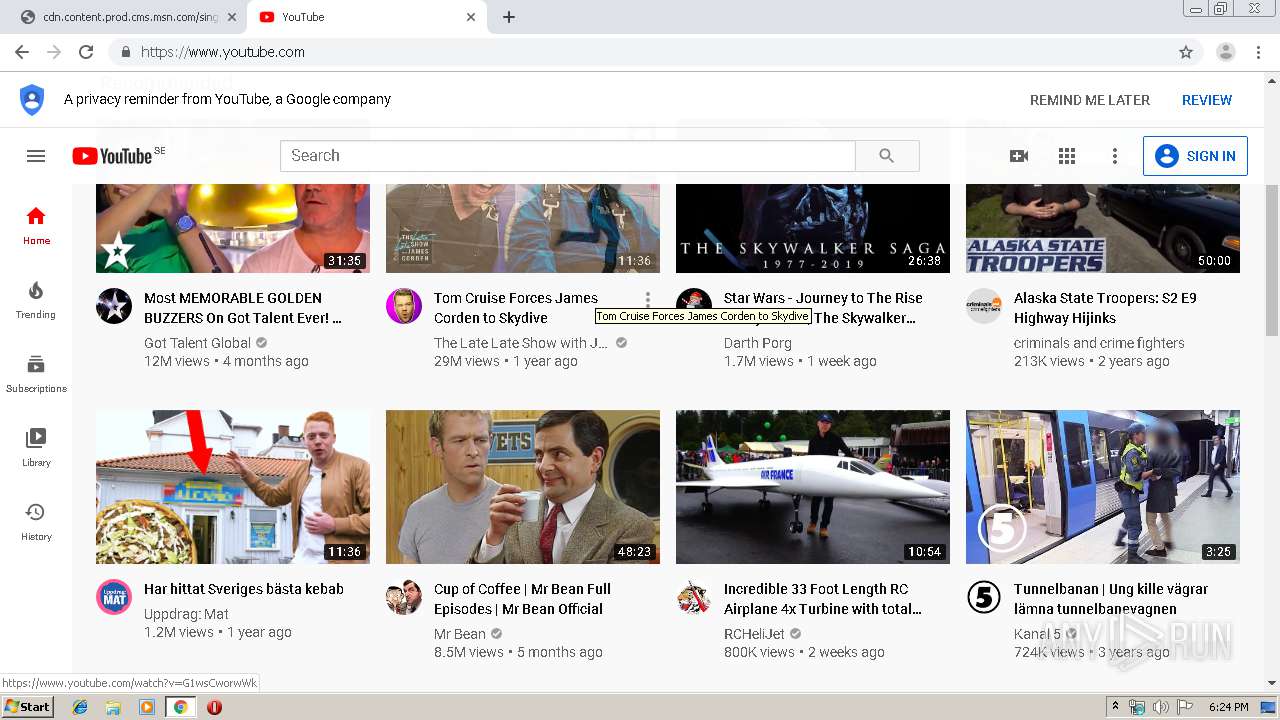Reload the page

point(86,52)
